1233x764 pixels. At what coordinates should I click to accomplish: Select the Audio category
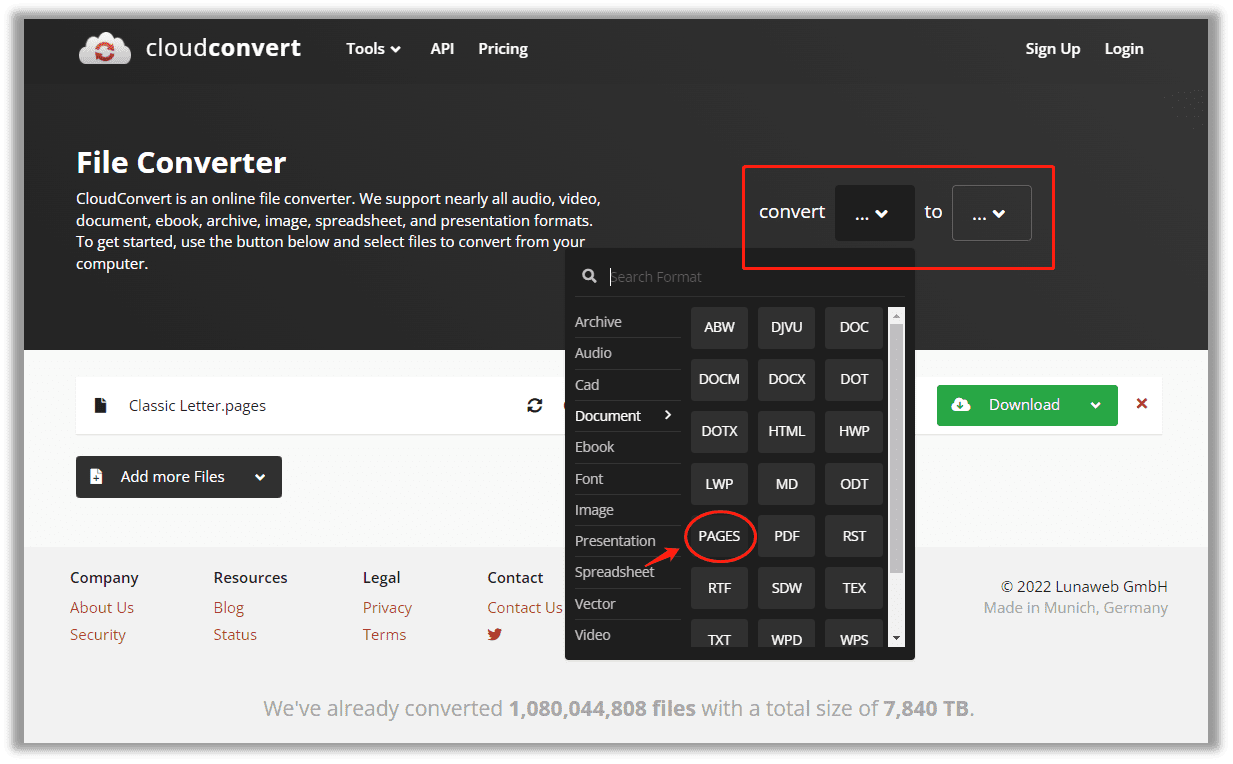627,353
